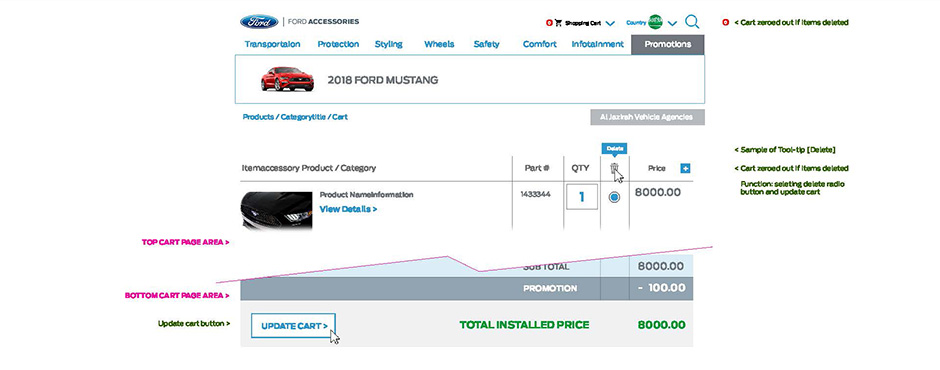
Task: Click the black Mustang hood product image
Action: point(276,210)
